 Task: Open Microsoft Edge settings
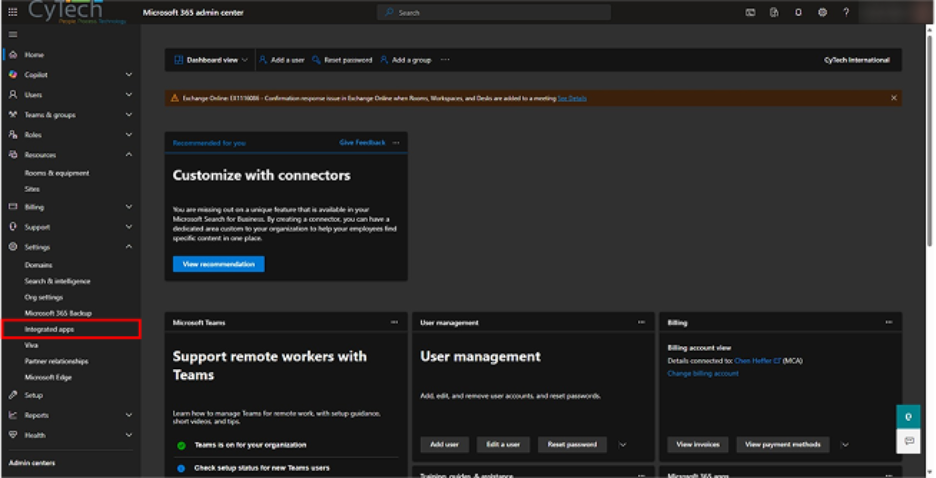48,377
